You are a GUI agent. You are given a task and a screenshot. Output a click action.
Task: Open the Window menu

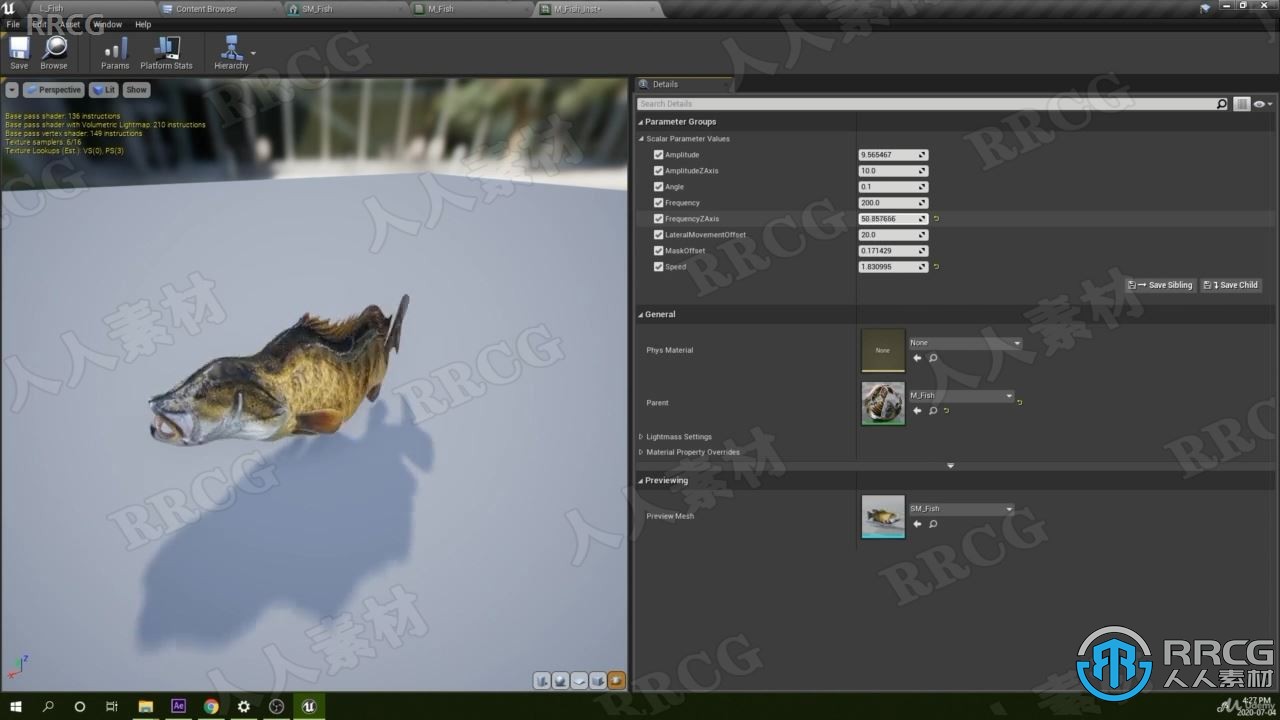click(x=107, y=24)
